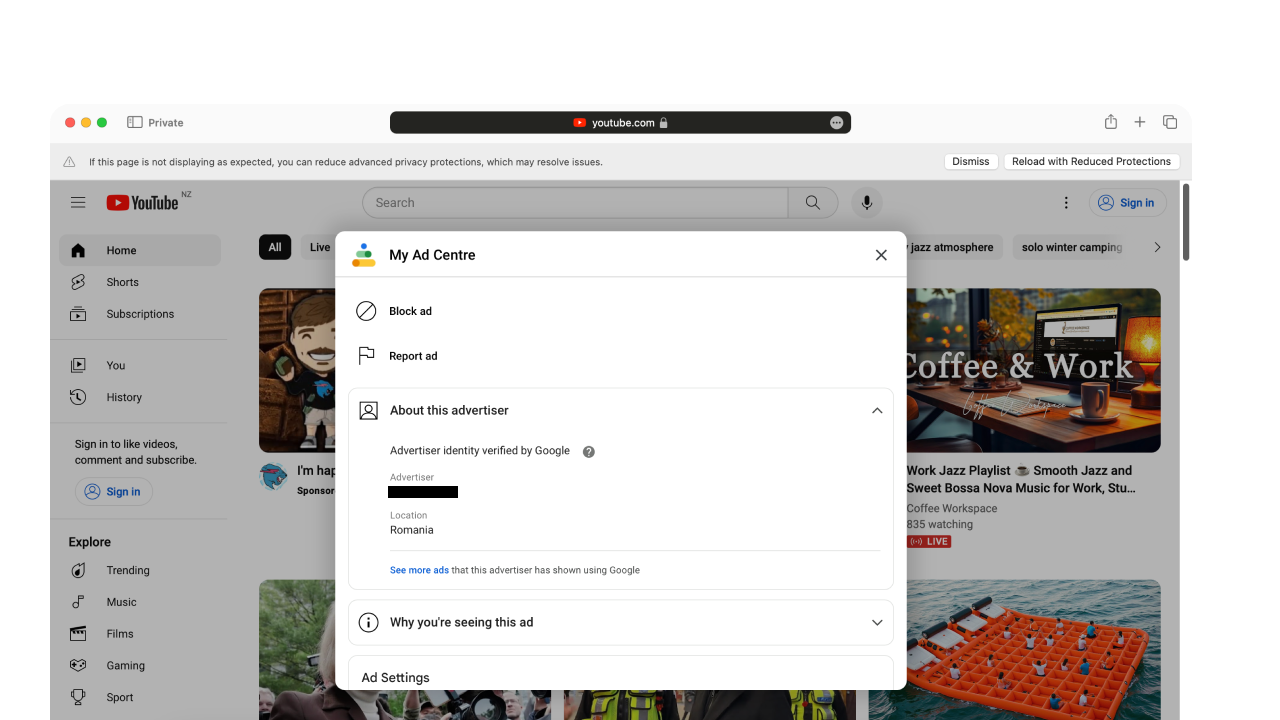Expand Why you're seeing this ad
The height and width of the screenshot is (720, 1280).
pyautogui.click(x=877, y=622)
